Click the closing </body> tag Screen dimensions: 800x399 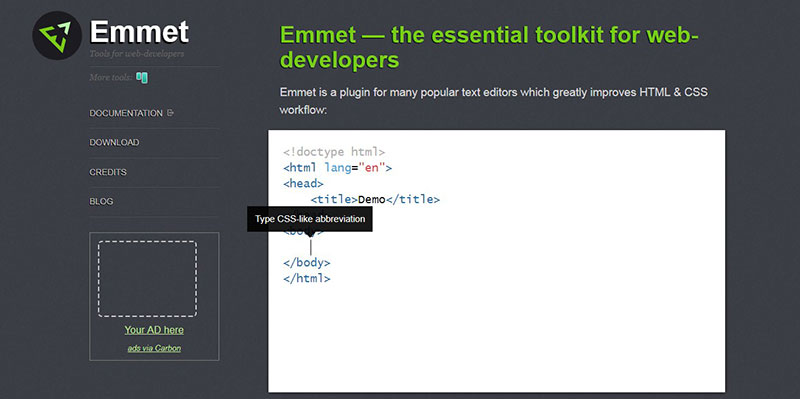pyautogui.click(x=307, y=263)
